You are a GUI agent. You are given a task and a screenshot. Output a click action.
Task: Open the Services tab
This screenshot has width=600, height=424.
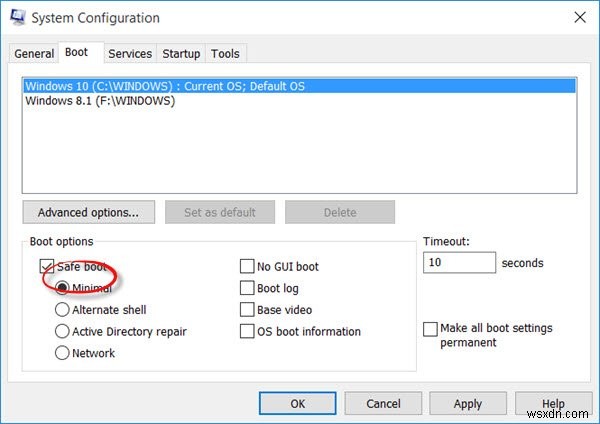coord(130,54)
